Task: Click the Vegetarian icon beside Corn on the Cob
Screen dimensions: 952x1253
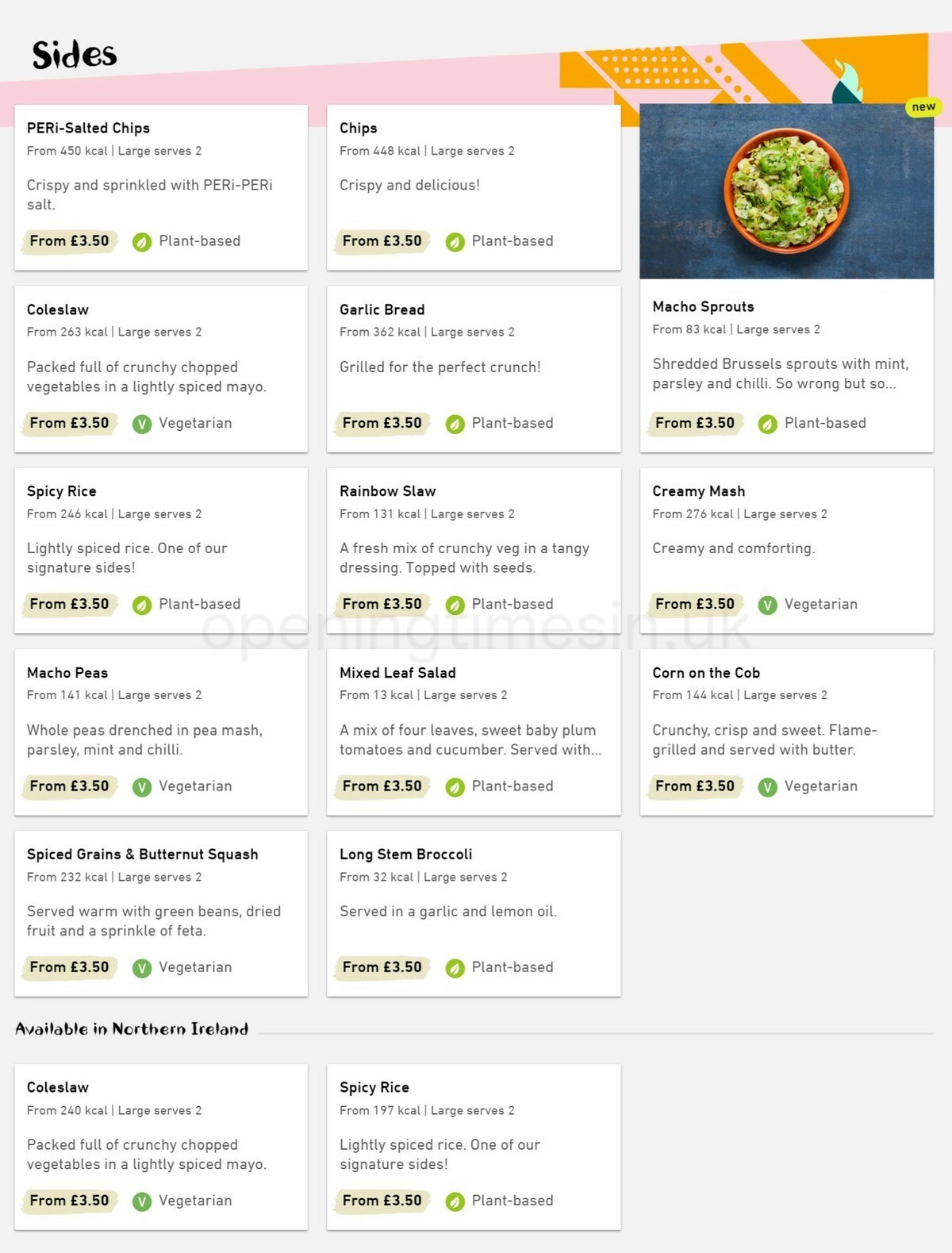Action: (x=767, y=786)
